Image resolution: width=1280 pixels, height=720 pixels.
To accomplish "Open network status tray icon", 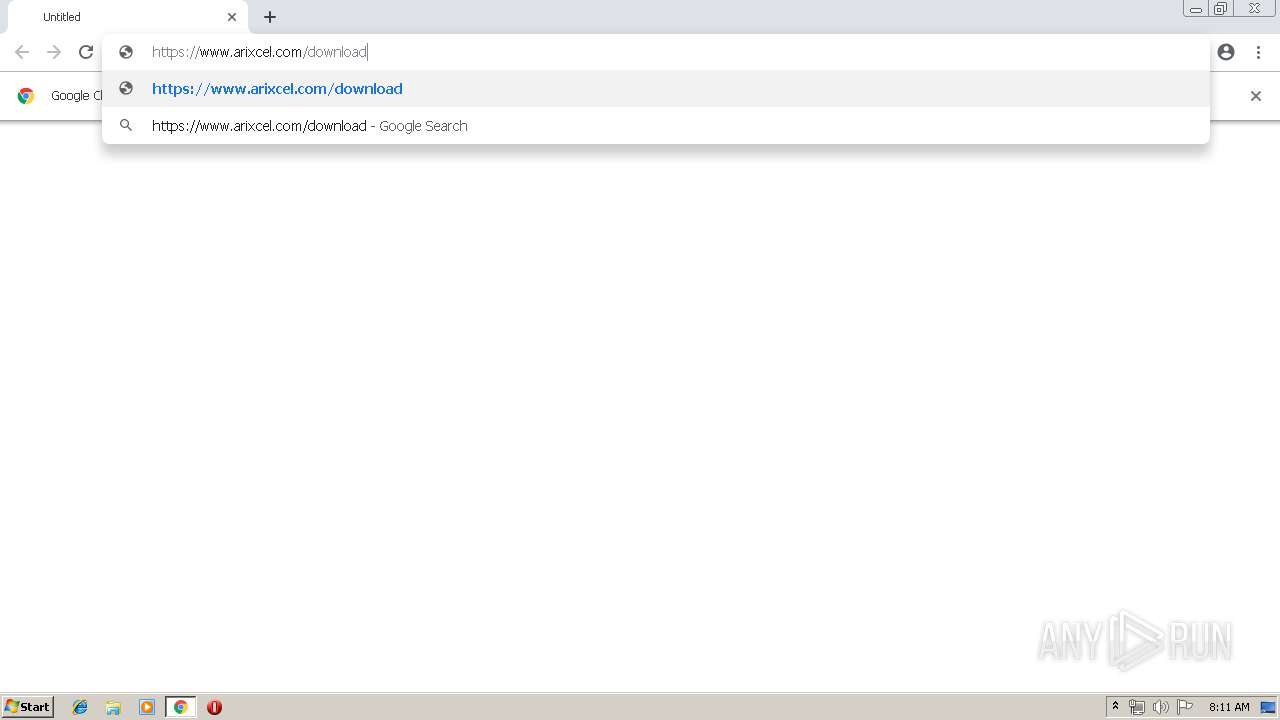I will point(1137,707).
